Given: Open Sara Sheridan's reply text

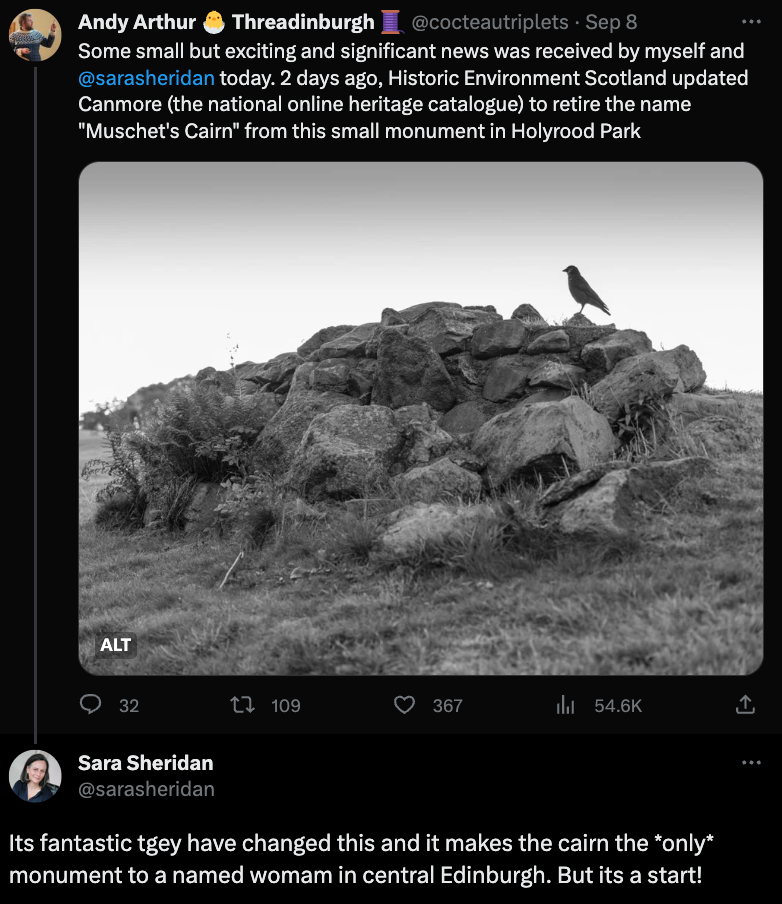Looking at the screenshot, I should tap(356, 859).
